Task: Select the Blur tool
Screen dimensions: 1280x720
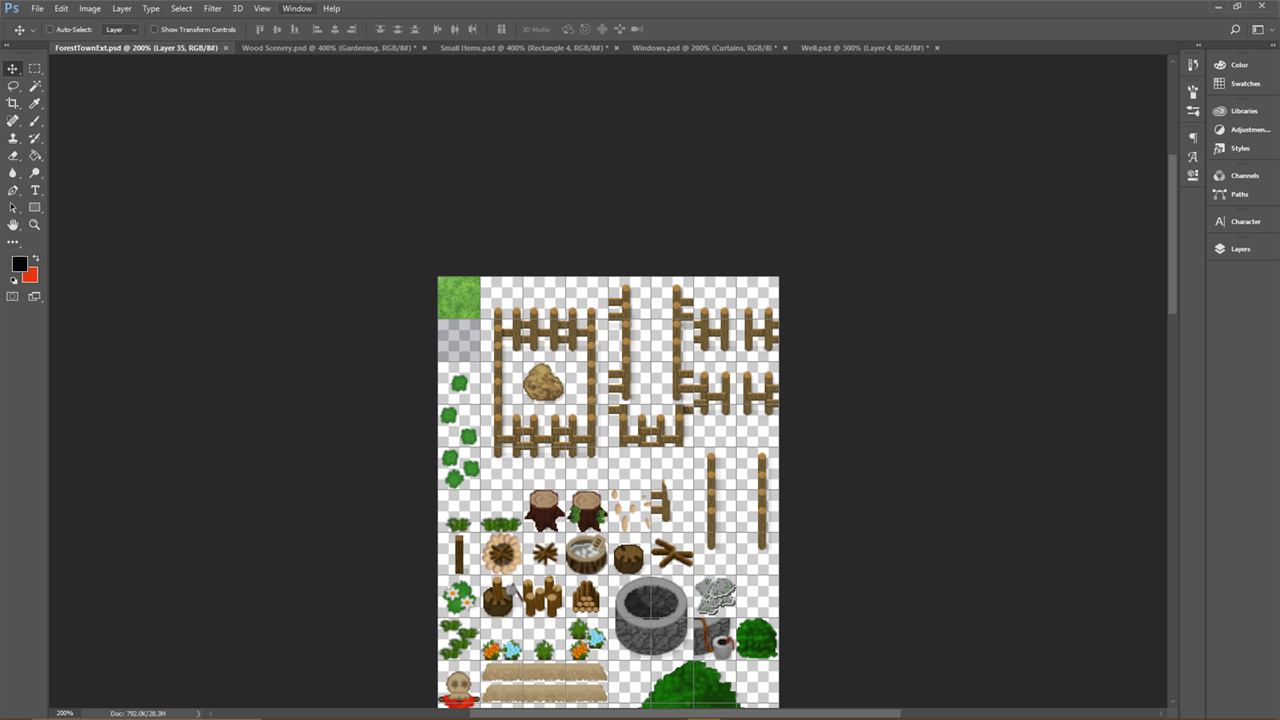Action: pyautogui.click(x=13, y=173)
